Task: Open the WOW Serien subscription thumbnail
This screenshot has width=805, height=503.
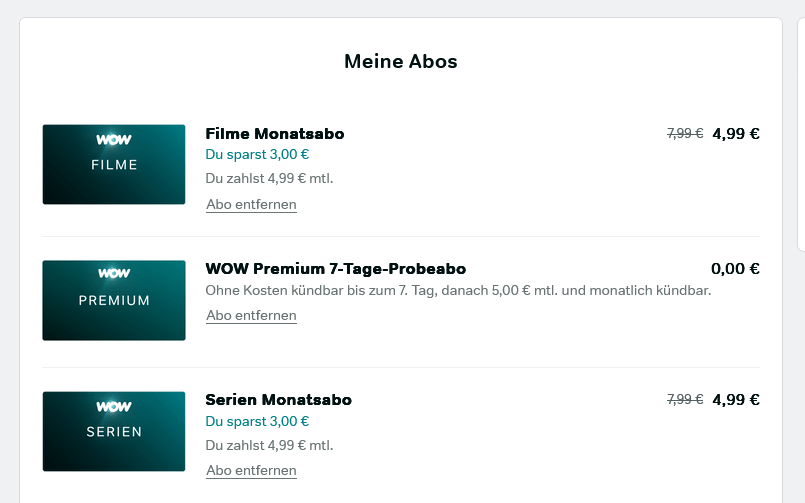Action: click(114, 431)
